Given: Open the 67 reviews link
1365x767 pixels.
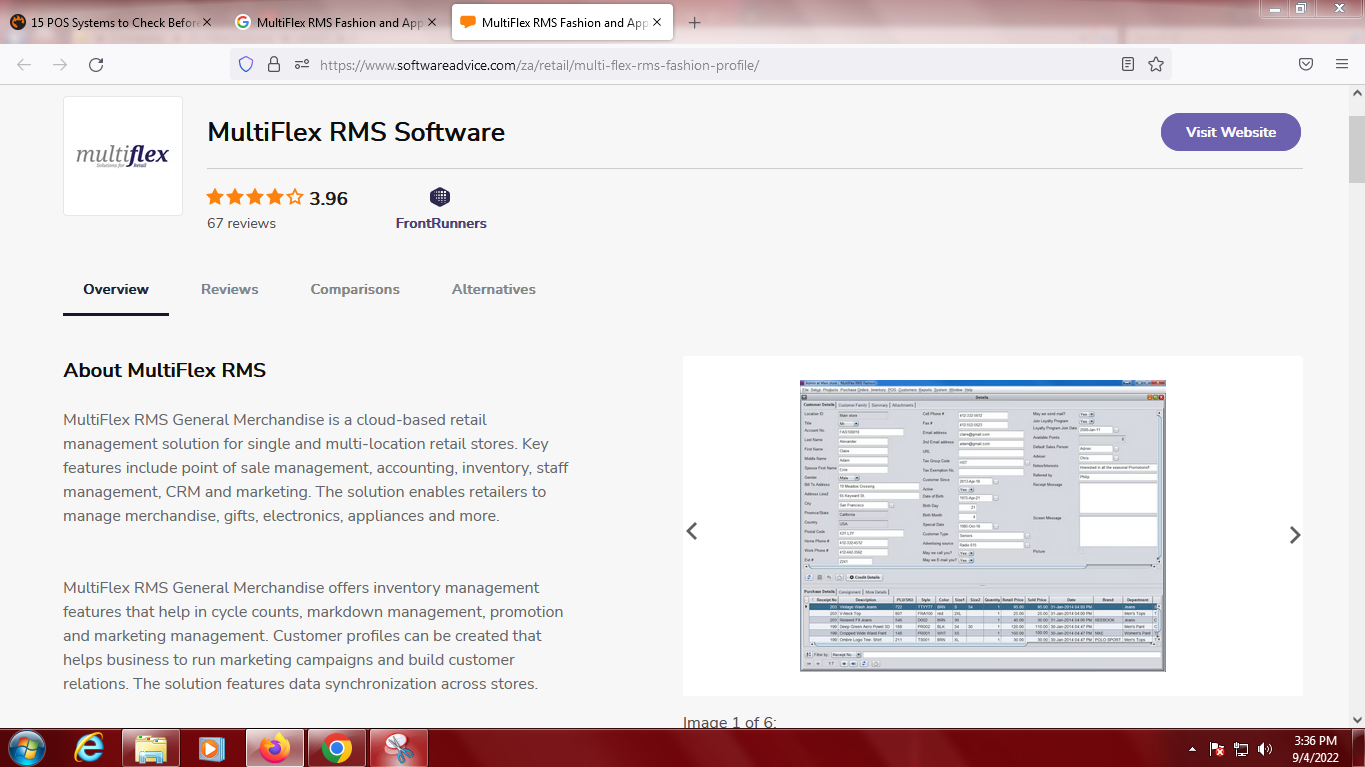Looking at the screenshot, I should point(241,223).
